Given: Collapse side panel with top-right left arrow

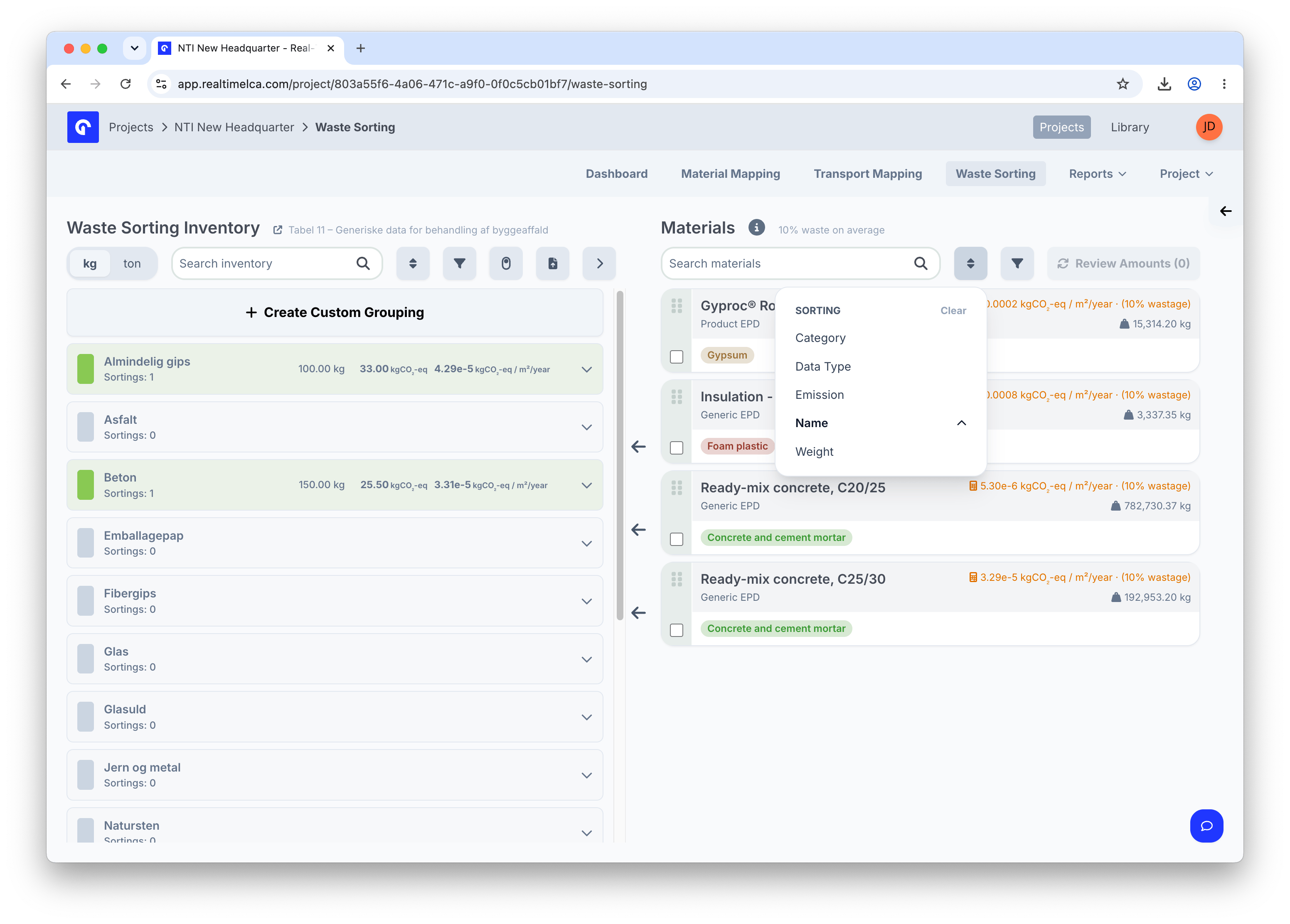Looking at the screenshot, I should point(1226,211).
